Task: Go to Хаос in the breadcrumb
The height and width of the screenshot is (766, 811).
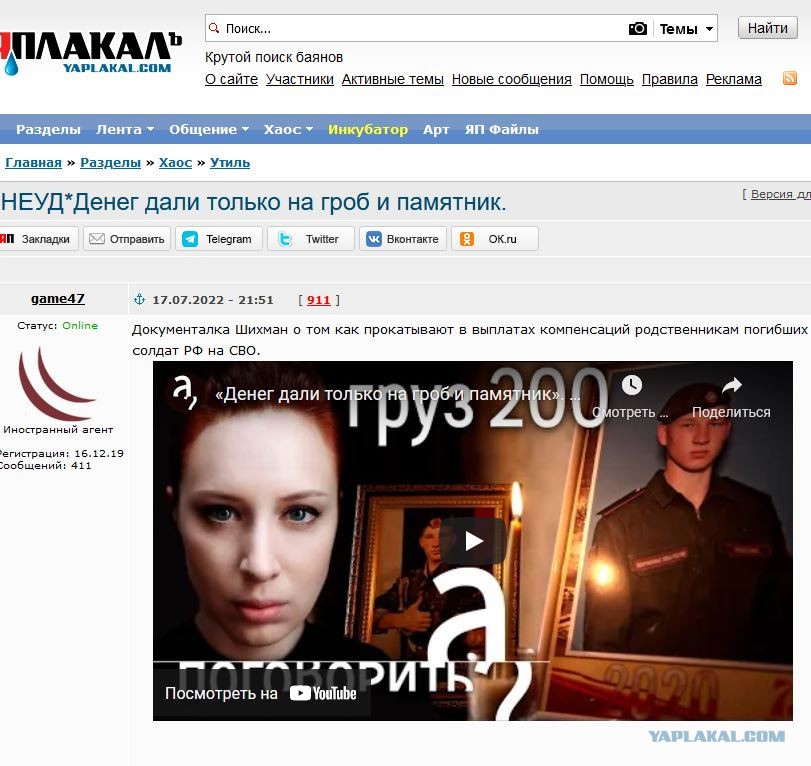Action: click(175, 162)
